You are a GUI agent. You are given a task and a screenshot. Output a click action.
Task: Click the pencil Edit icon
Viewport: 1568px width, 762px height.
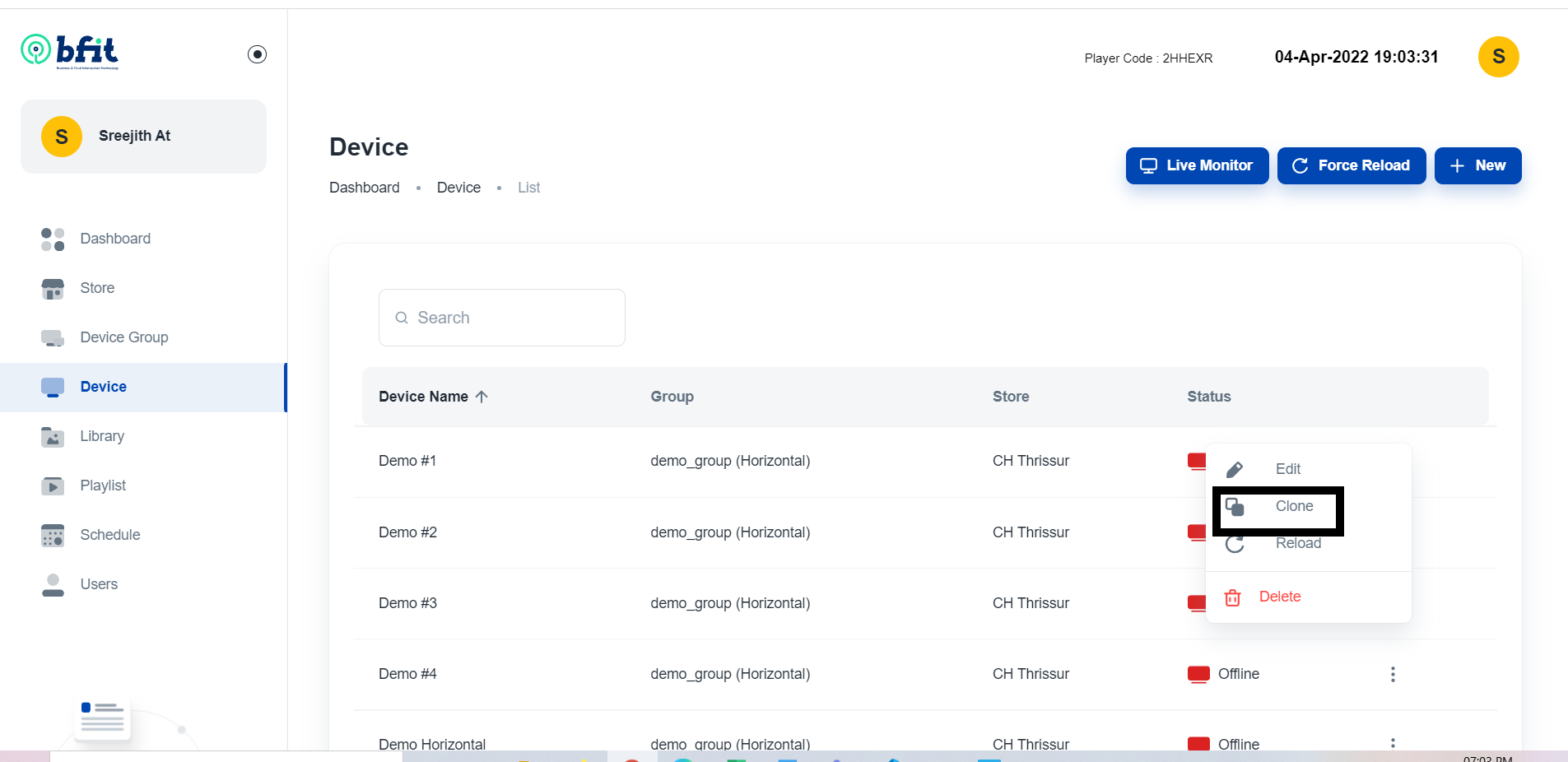(x=1235, y=470)
